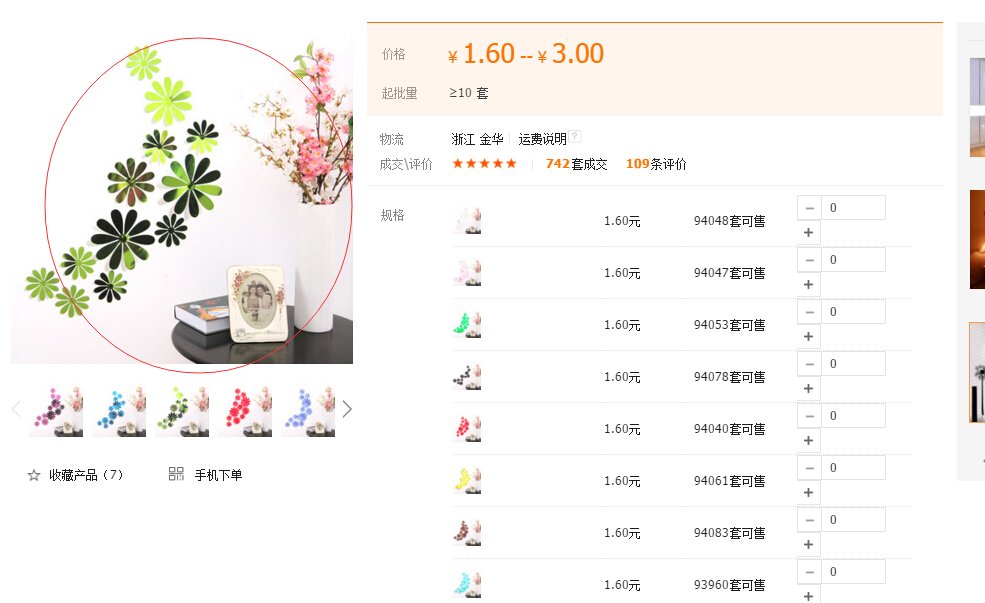
Task: Select the yellow flower variant swatch
Action: click(x=467, y=481)
